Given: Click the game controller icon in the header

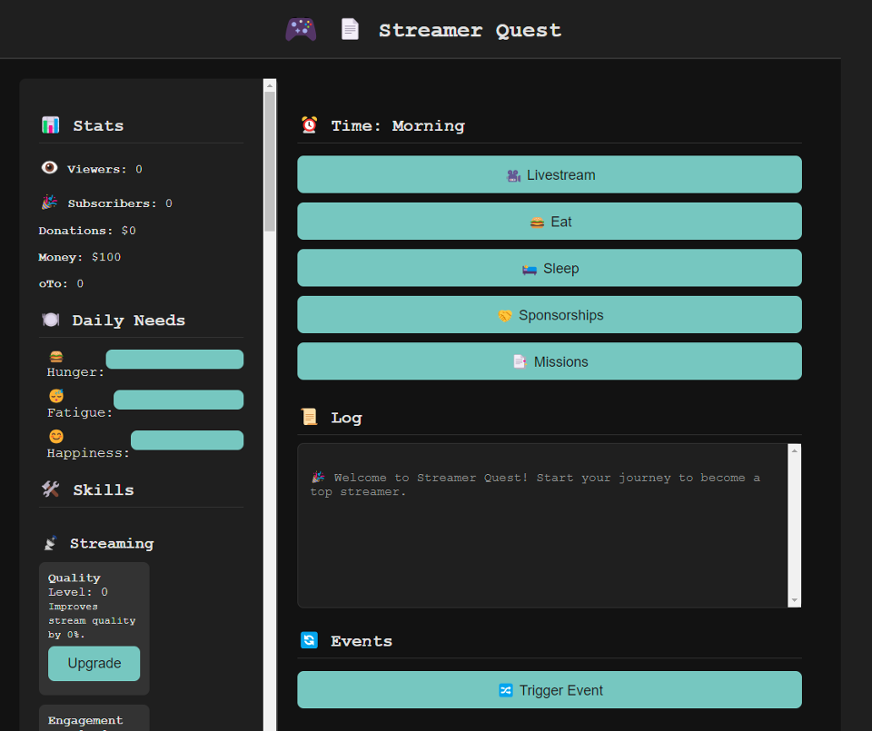Looking at the screenshot, I should (x=299, y=28).
